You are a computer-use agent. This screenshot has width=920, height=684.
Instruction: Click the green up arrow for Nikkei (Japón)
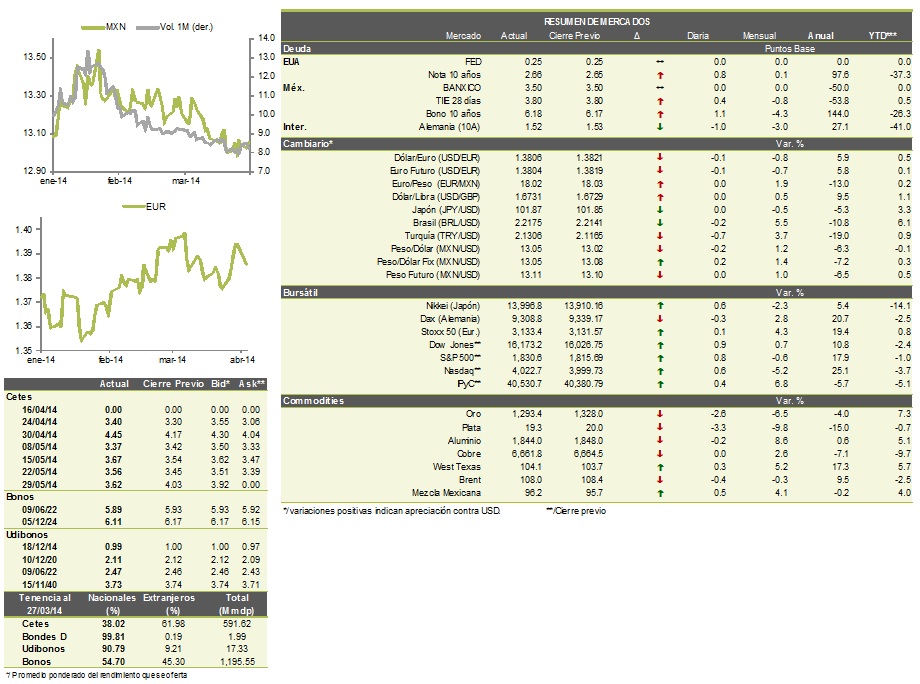pyautogui.click(x=660, y=306)
